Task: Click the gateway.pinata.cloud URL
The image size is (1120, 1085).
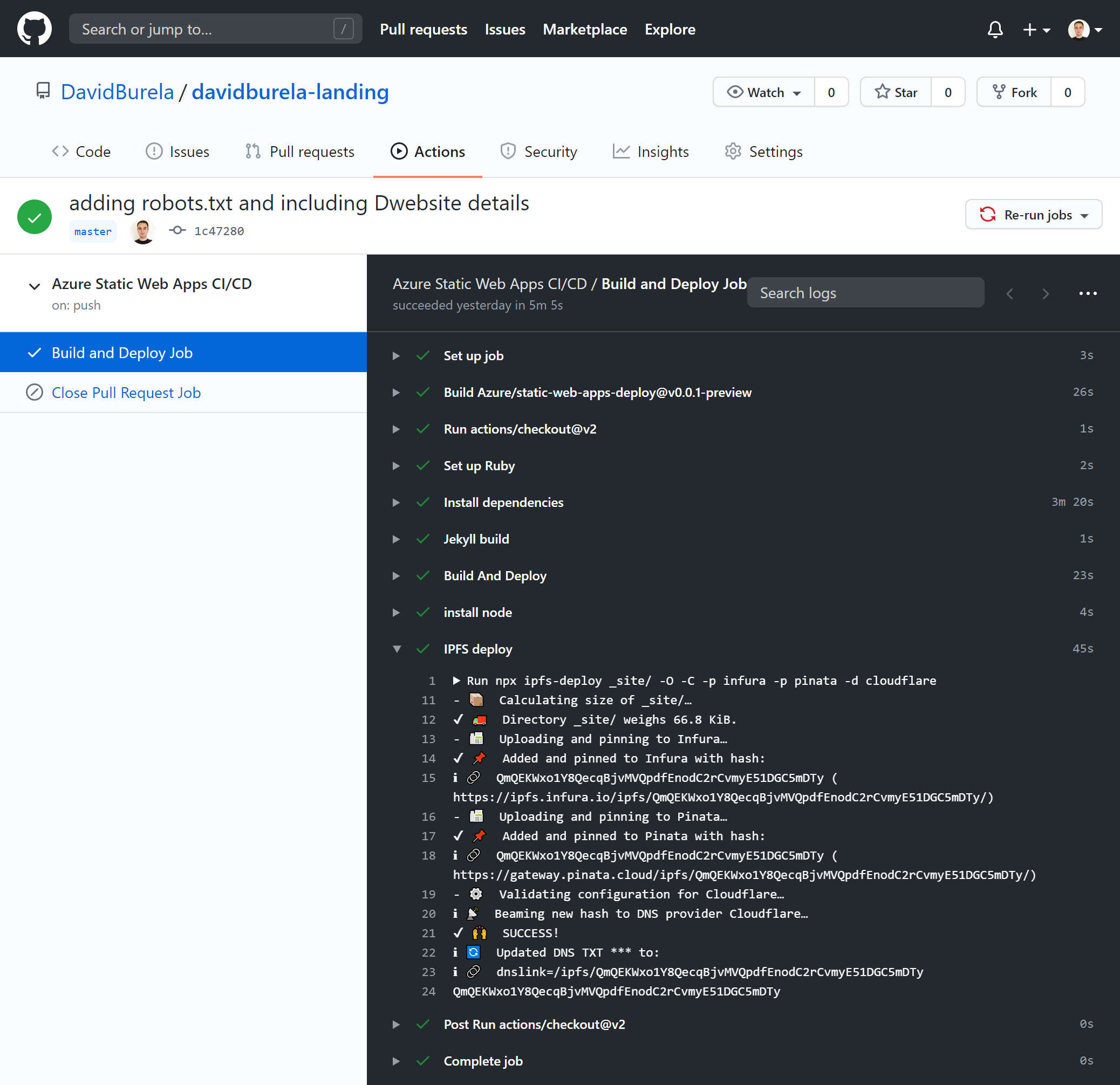Action: coord(742,875)
